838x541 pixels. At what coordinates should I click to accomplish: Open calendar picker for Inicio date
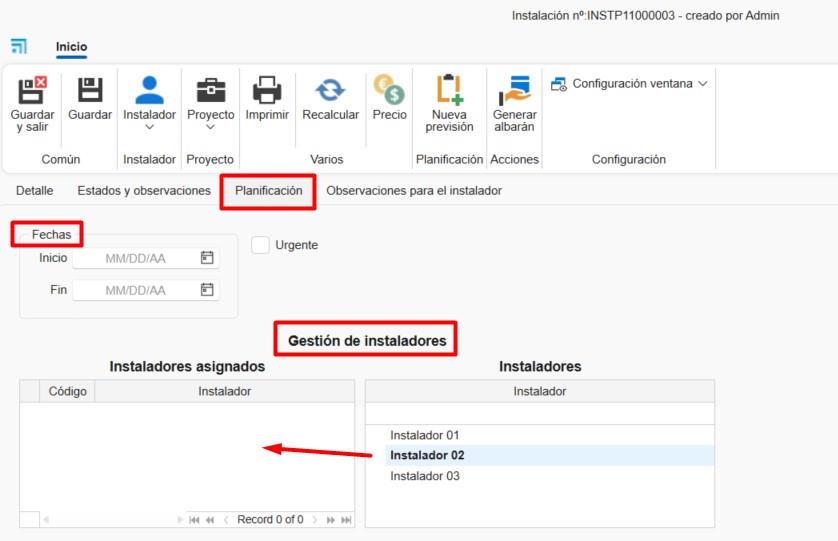[x=207, y=258]
